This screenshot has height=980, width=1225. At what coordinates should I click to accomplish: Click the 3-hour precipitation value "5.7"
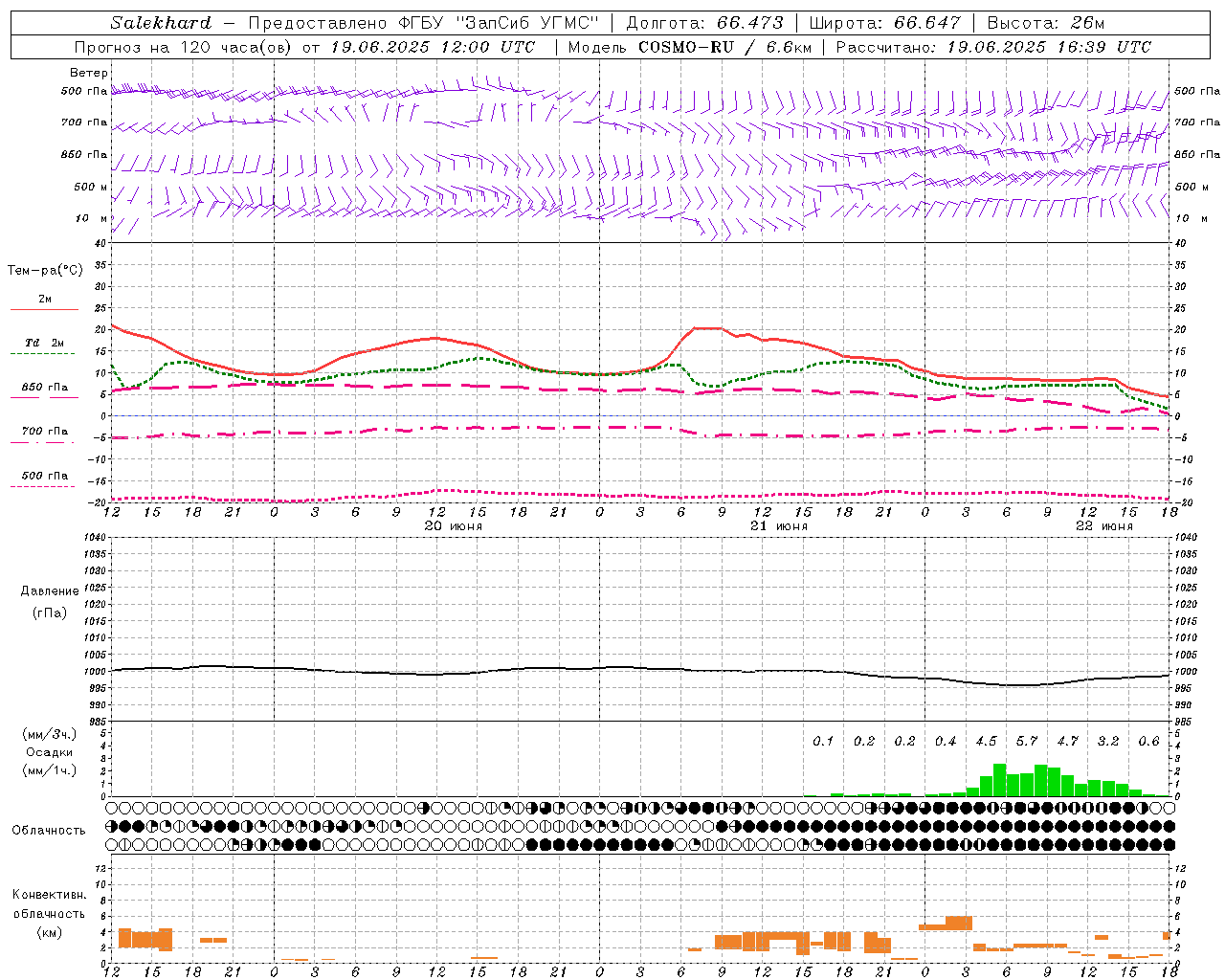point(1027,742)
